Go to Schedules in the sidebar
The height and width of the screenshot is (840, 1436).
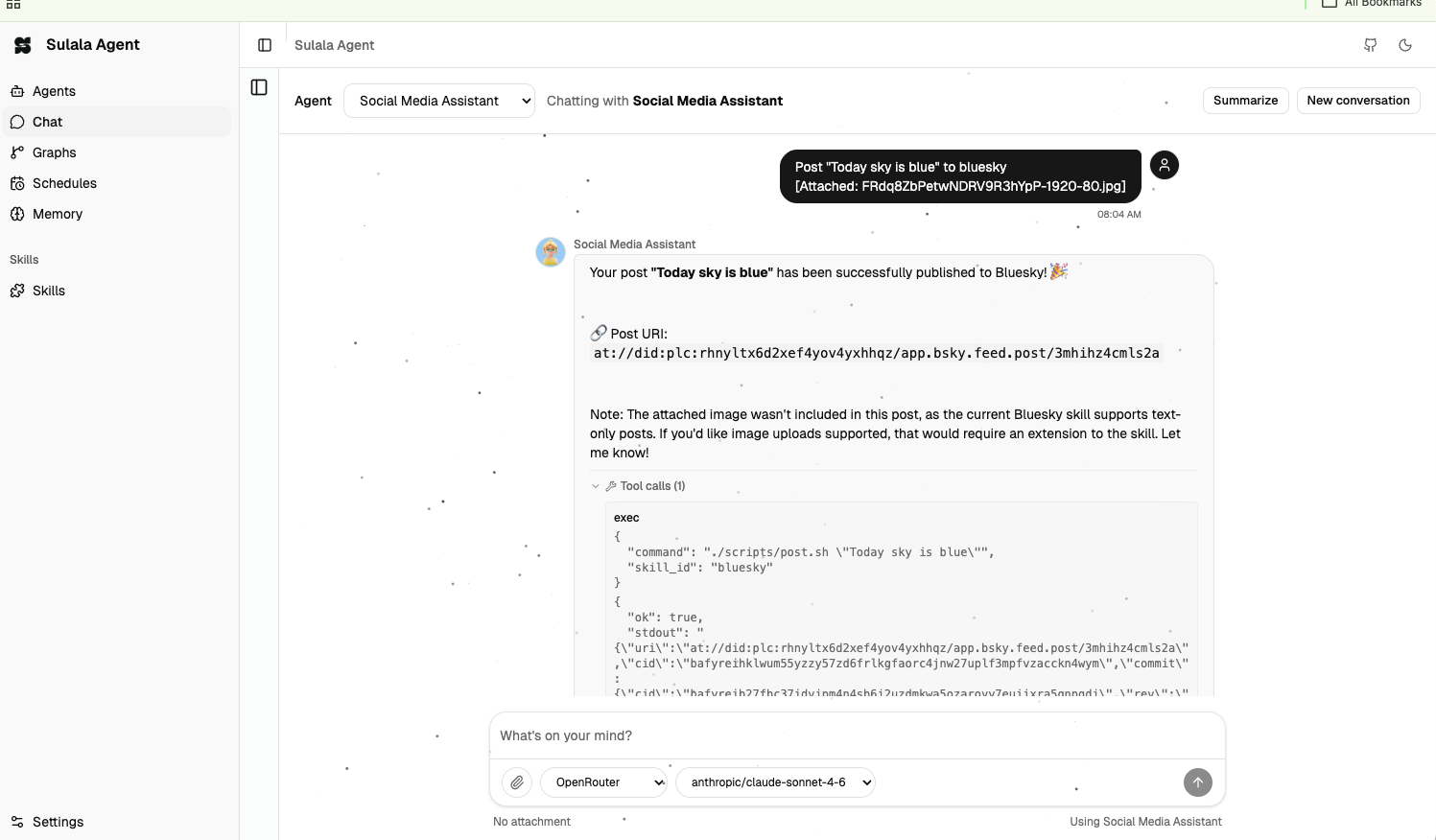pyautogui.click(x=115, y=183)
